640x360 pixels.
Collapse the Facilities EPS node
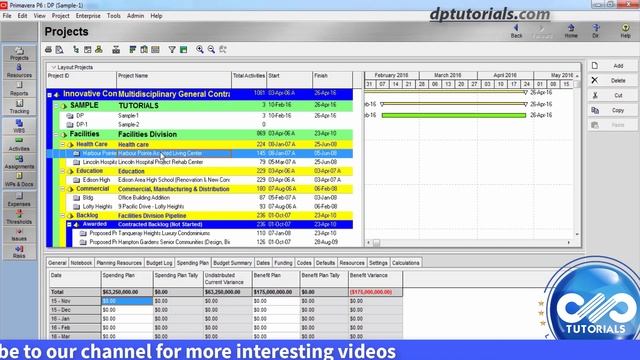[56, 134]
